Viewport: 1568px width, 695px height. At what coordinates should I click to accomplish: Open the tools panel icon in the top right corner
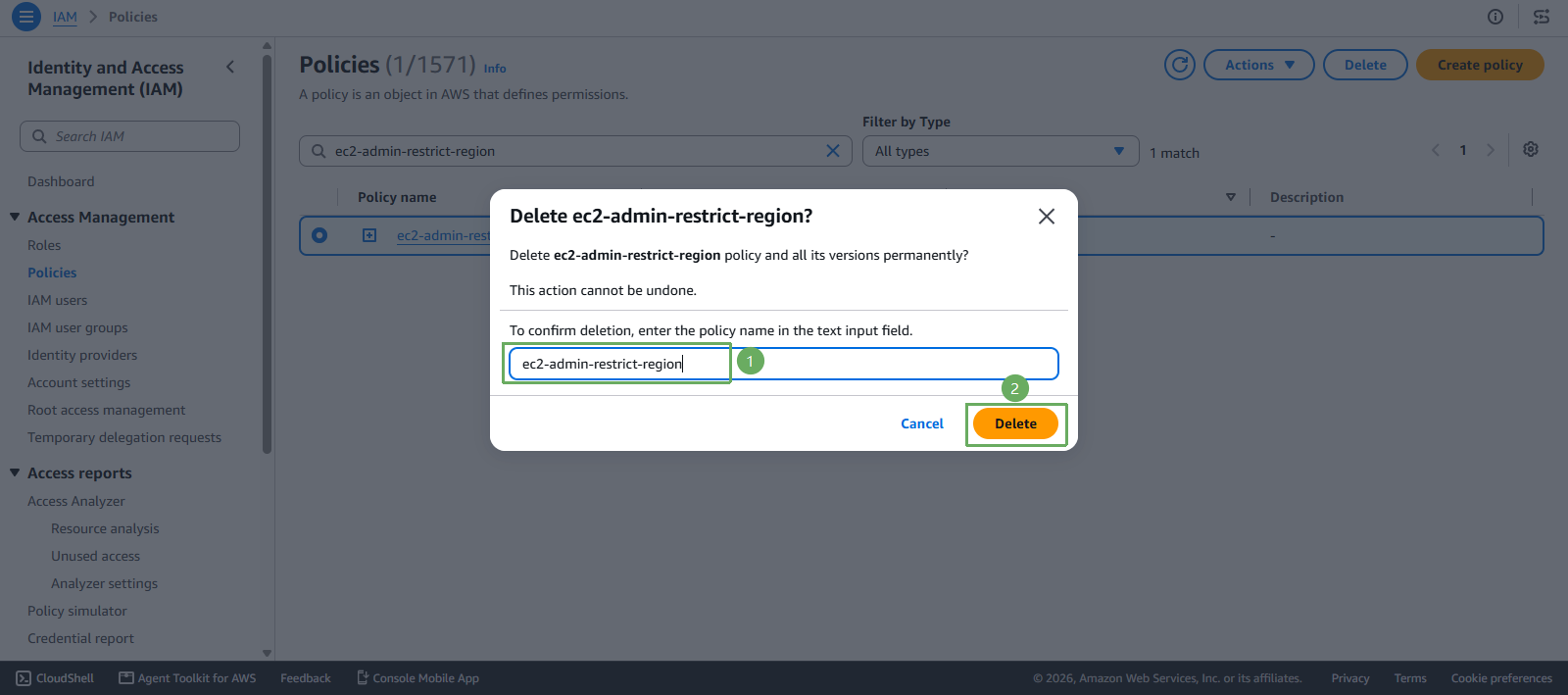pyautogui.click(x=1542, y=17)
